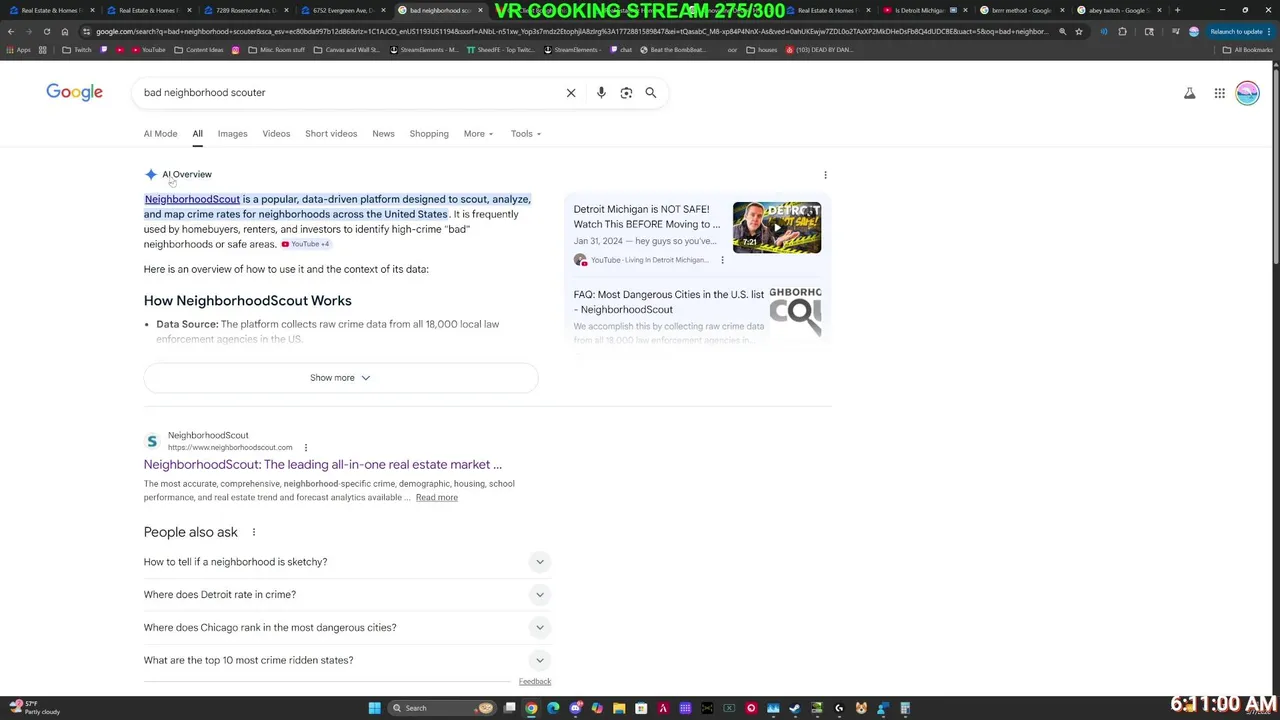1280x720 pixels.
Task: Open People also ask three-dot menu
Action: [x=254, y=532]
